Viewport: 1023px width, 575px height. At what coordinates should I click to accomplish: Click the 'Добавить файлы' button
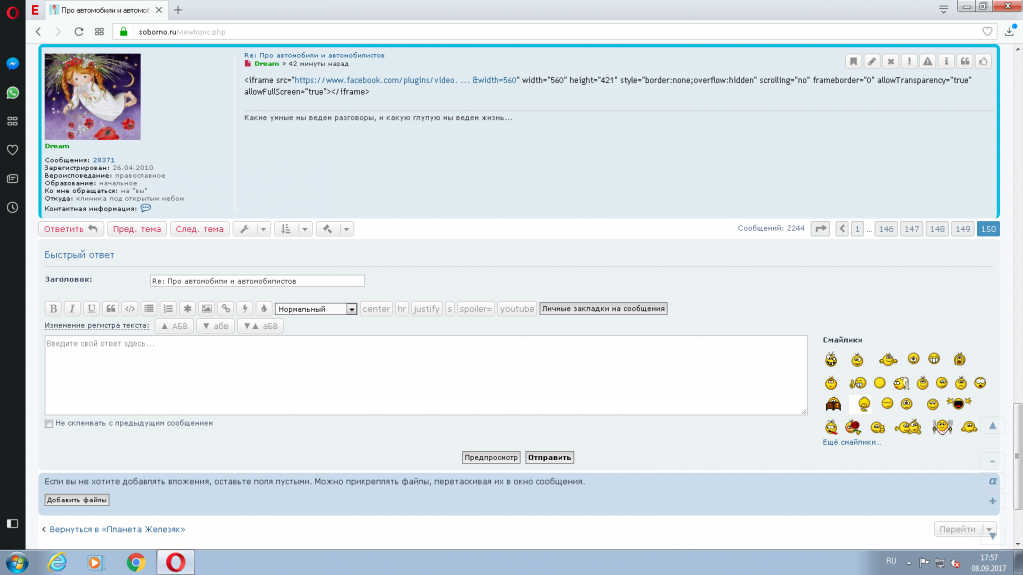tap(77, 500)
